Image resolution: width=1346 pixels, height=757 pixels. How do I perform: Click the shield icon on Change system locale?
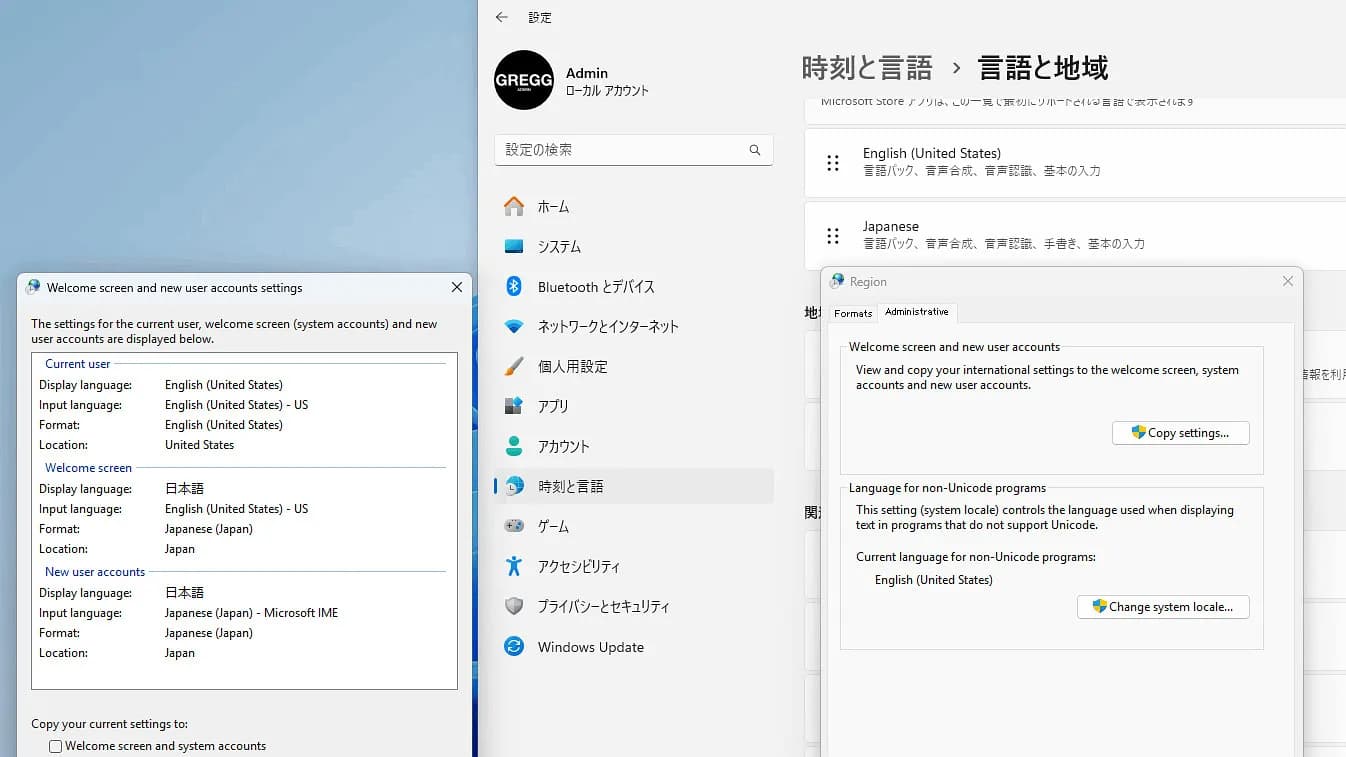coord(1099,606)
